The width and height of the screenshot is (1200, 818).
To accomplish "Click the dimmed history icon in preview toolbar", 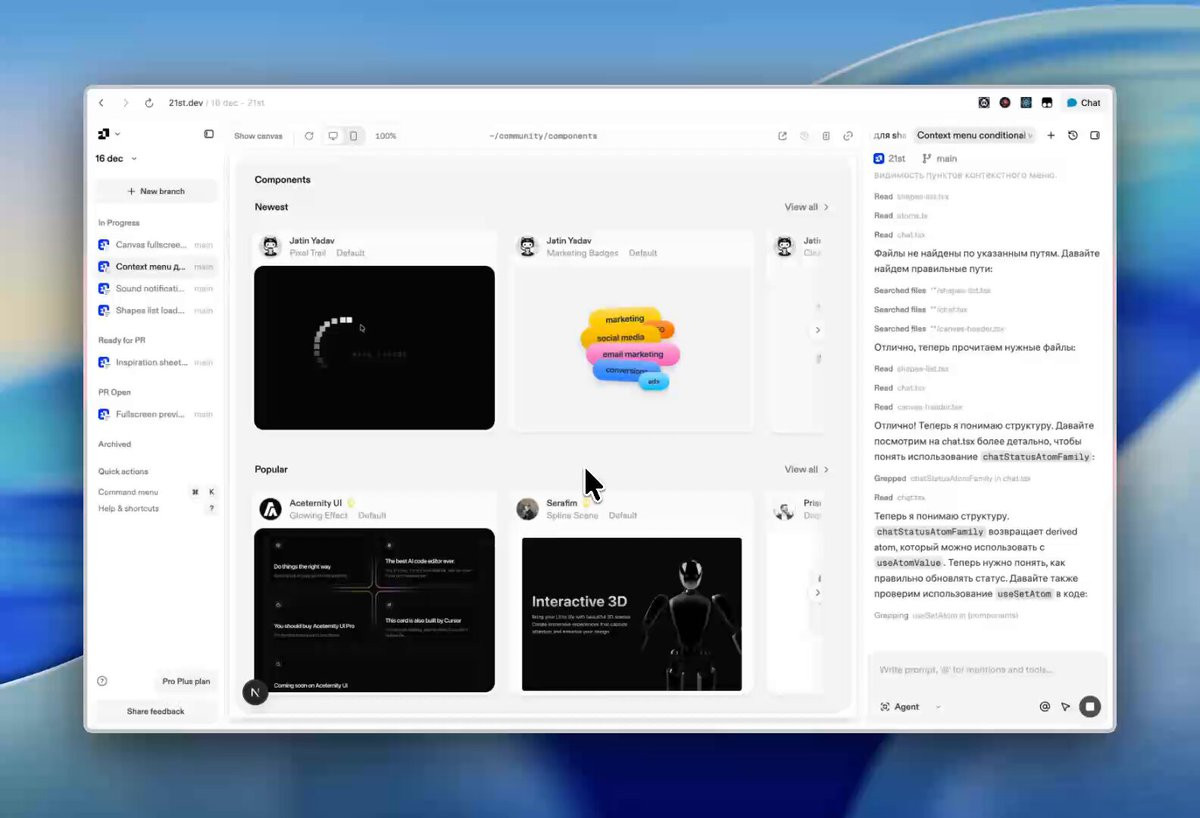I will point(804,136).
